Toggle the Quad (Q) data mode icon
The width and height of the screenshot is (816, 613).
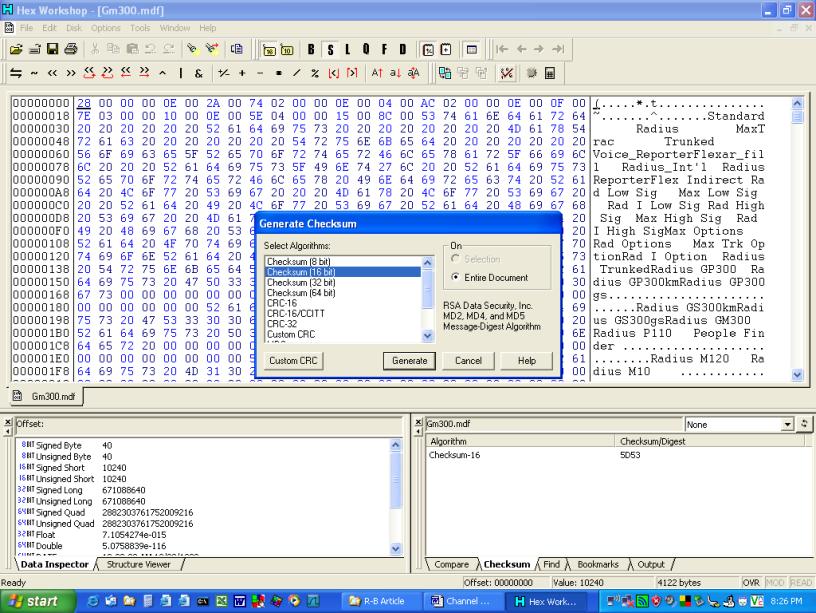pyautogui.click(x=366, y=49)
